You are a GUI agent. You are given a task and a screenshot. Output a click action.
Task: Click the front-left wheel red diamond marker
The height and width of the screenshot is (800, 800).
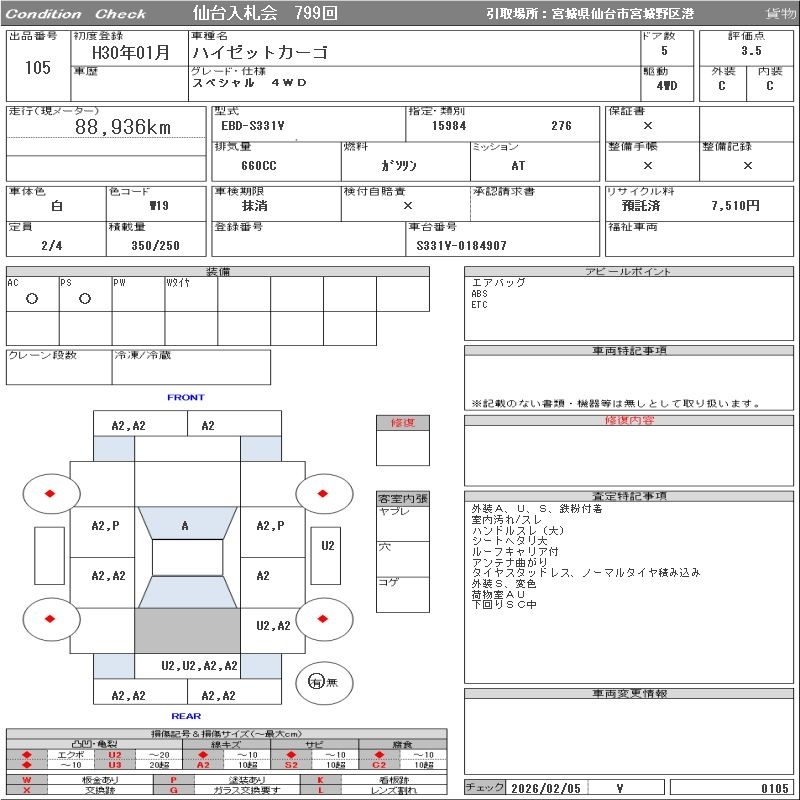[50, 493]
